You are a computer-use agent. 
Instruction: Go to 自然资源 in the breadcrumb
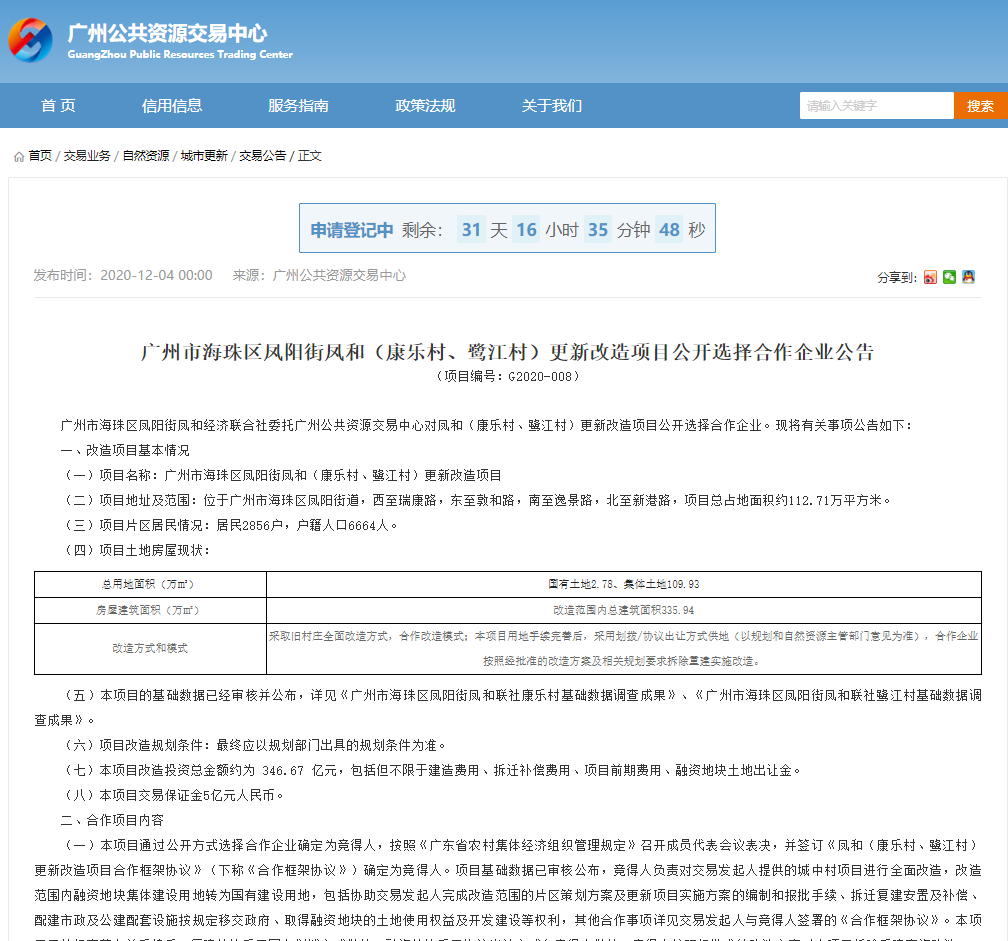pos(145,156)
